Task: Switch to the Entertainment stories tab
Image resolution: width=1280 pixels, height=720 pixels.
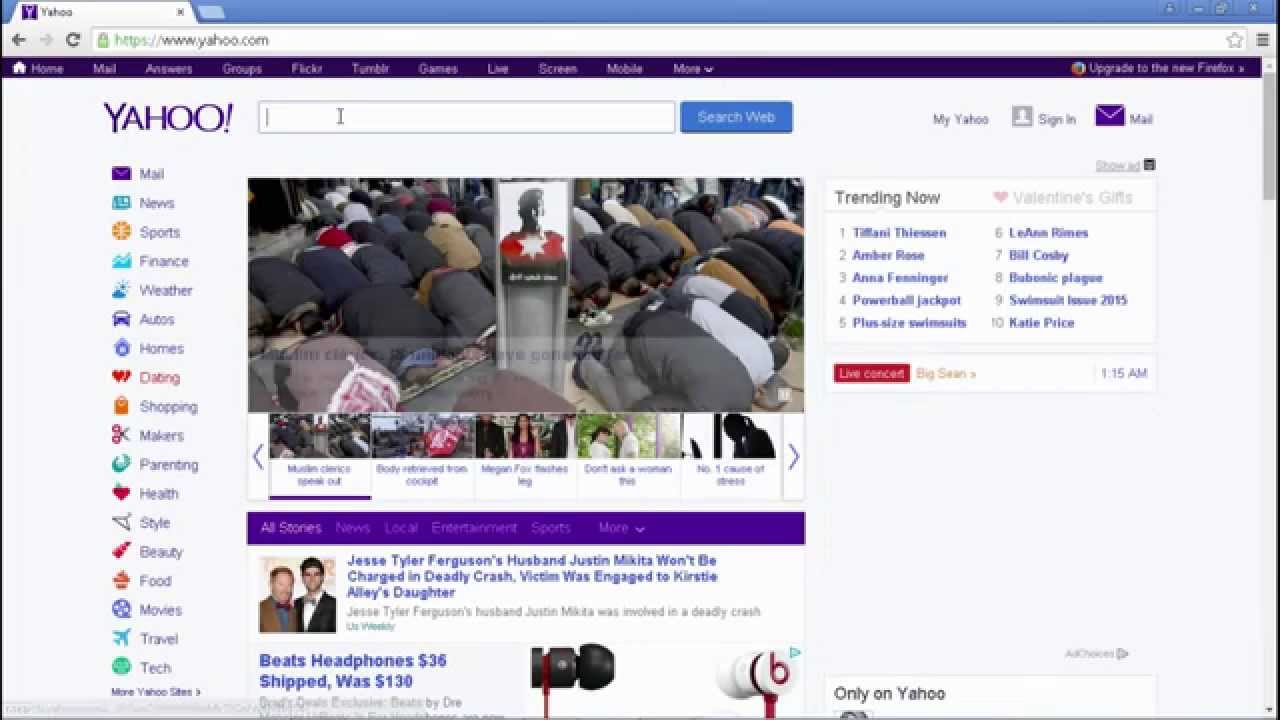Action: 474,528
